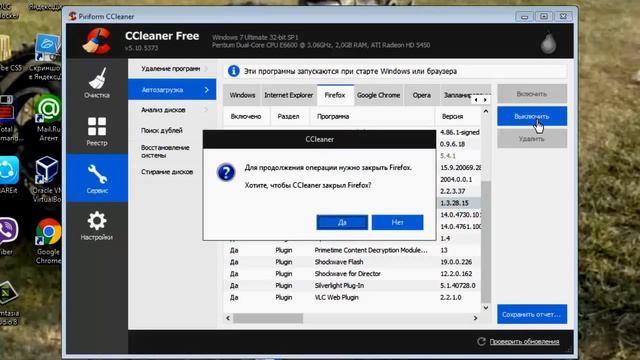Open Проверить обновления link
This screenshot has width=640, height=360.
(524, 342)
